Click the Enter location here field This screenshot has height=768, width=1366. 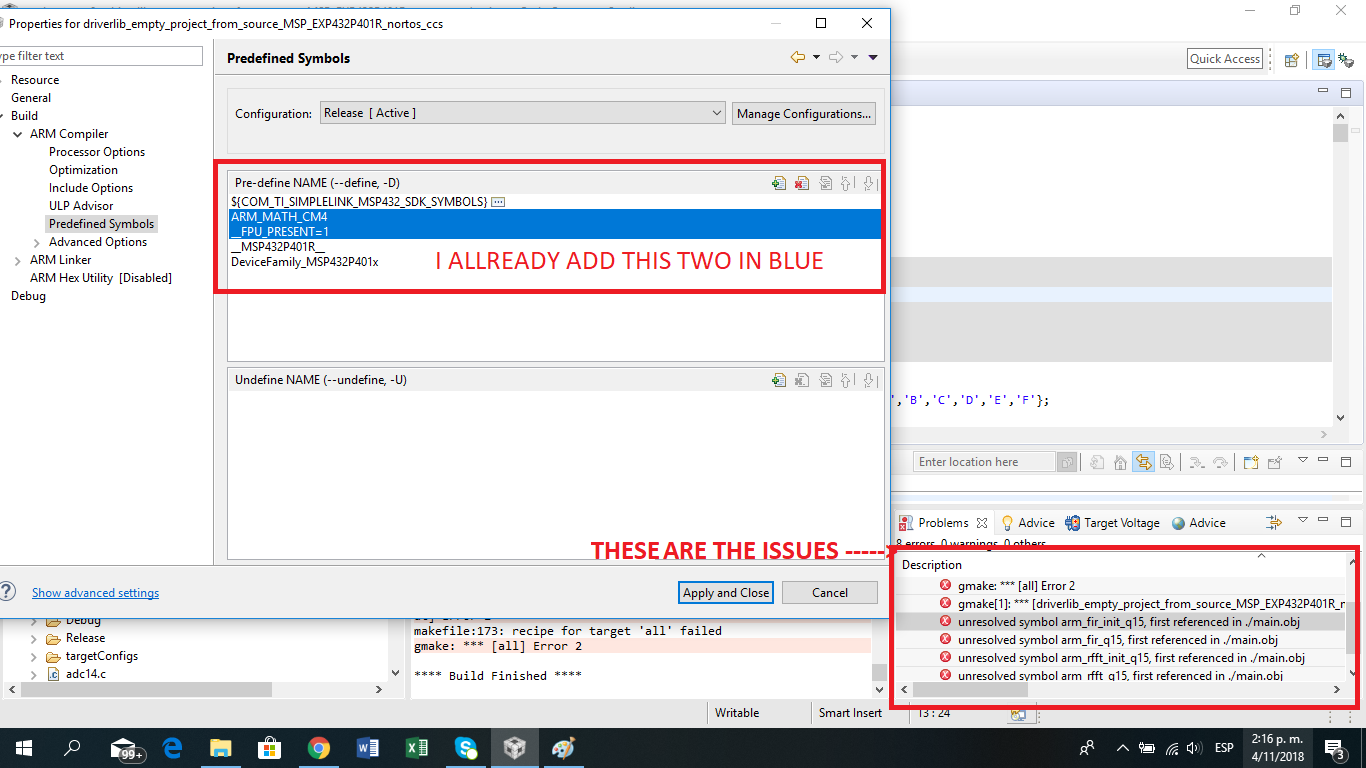(985, 462)
